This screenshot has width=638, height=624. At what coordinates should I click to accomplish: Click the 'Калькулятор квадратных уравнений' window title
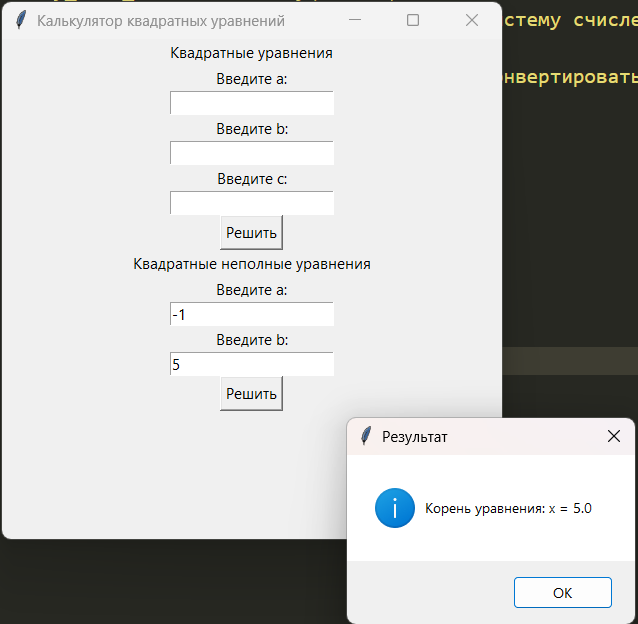coord(161,21)
